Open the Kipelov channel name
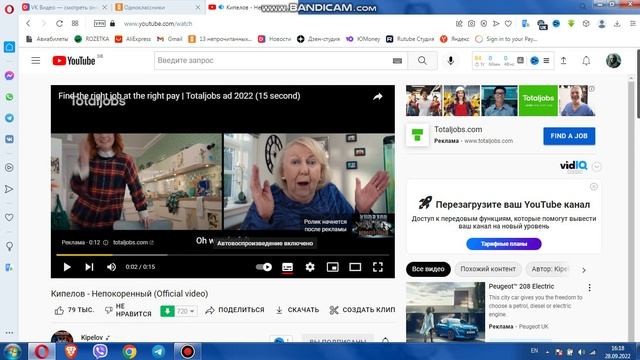This screenshot has height=360, width=640. click(x=92, y=338)
